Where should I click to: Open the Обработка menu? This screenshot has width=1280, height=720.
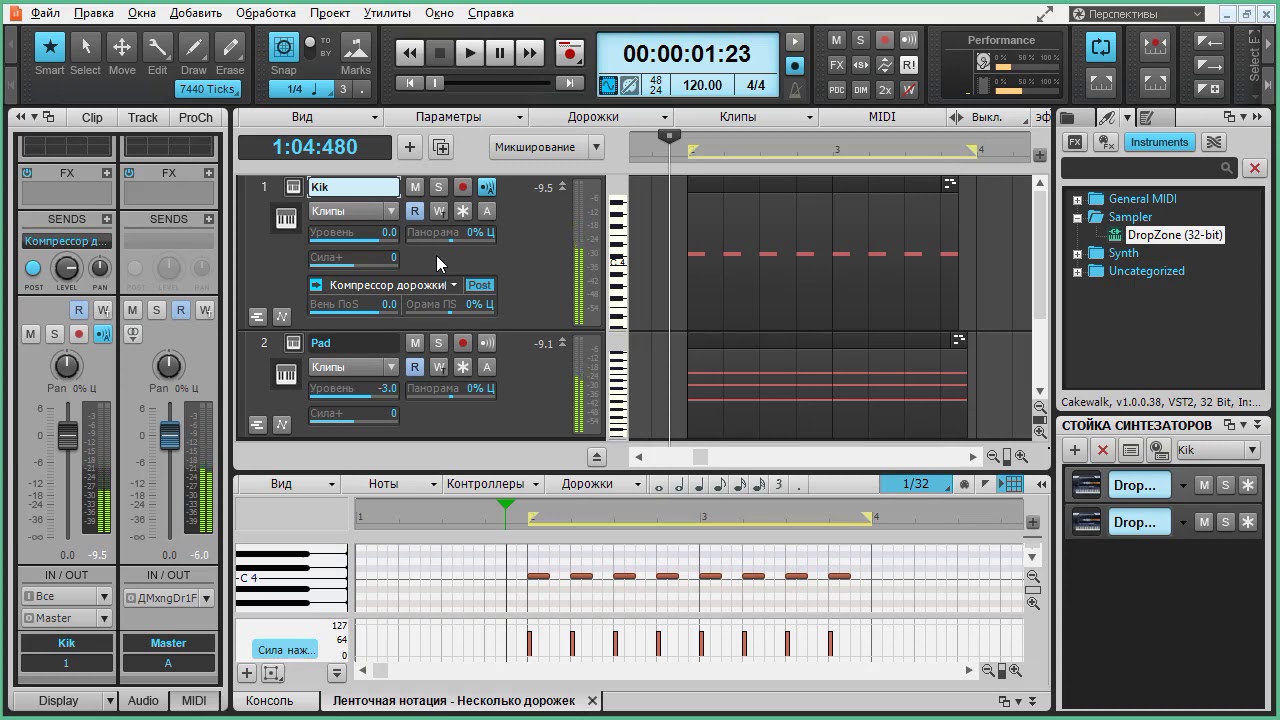(x=266, y=13)
